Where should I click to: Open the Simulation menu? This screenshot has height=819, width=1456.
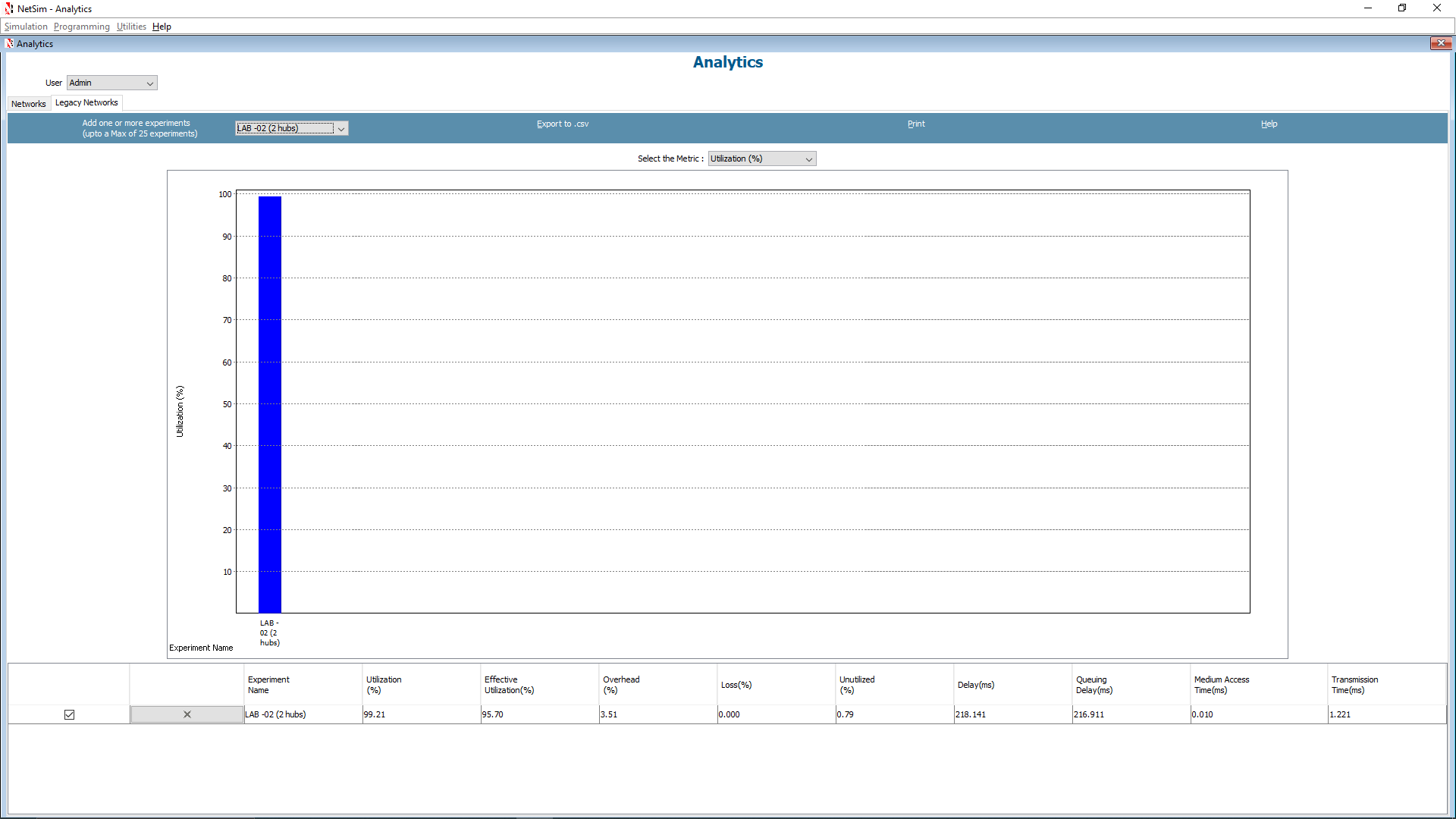26,27
